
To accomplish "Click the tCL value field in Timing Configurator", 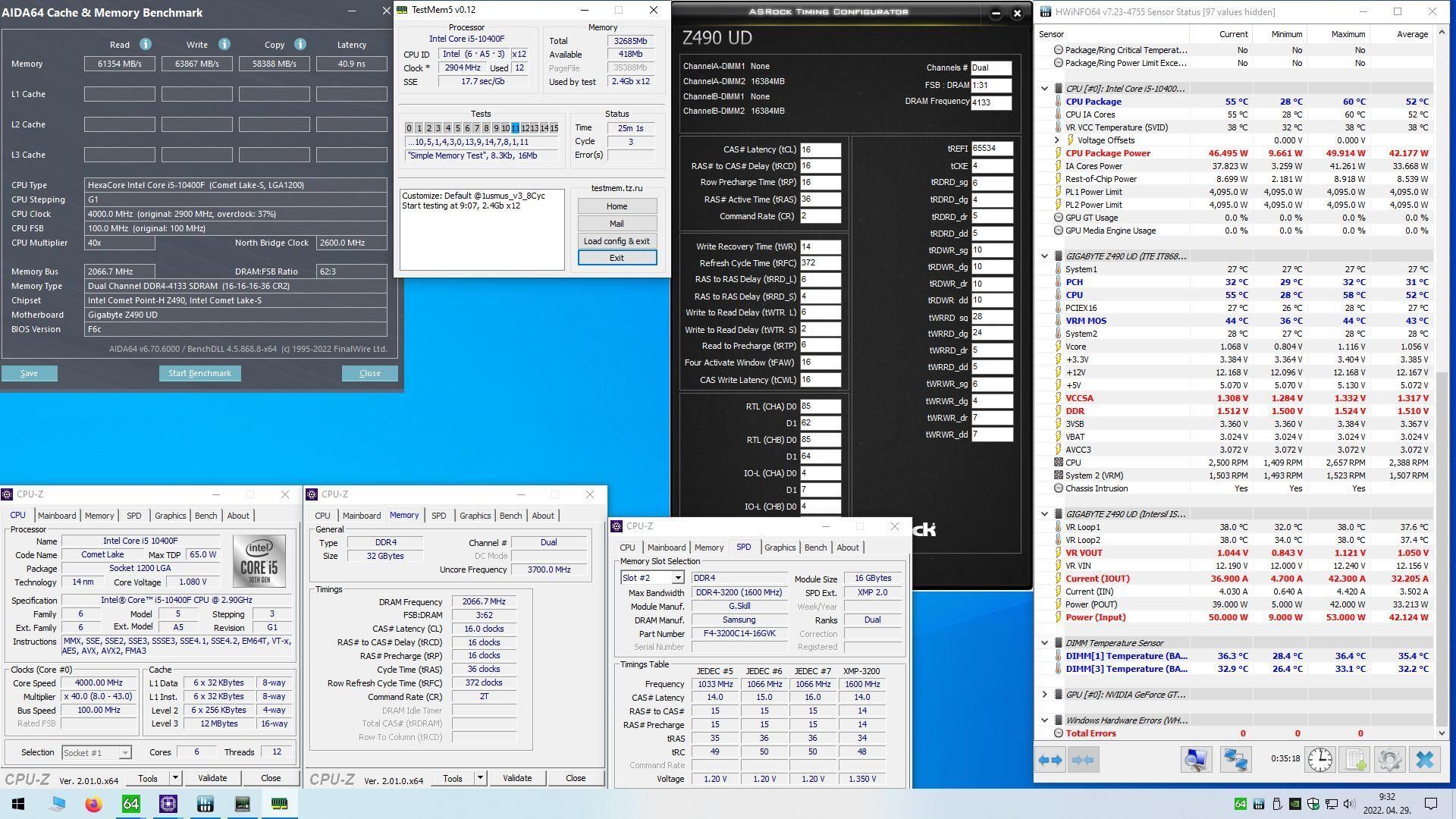I will pyautogui.click(x=821, y=150).
